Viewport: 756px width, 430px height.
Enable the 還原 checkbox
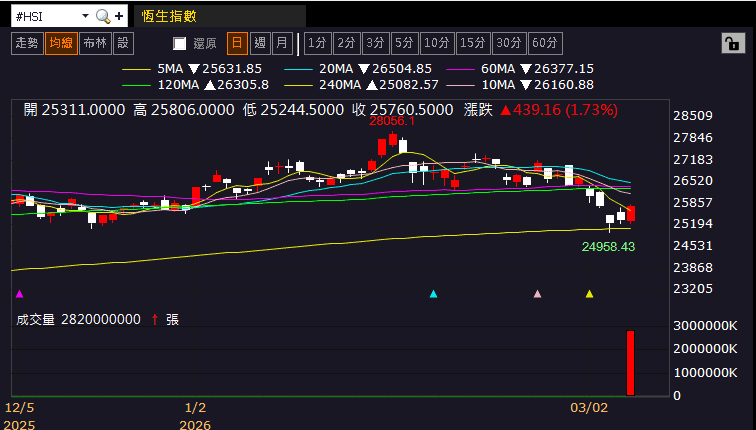[179, 44]
